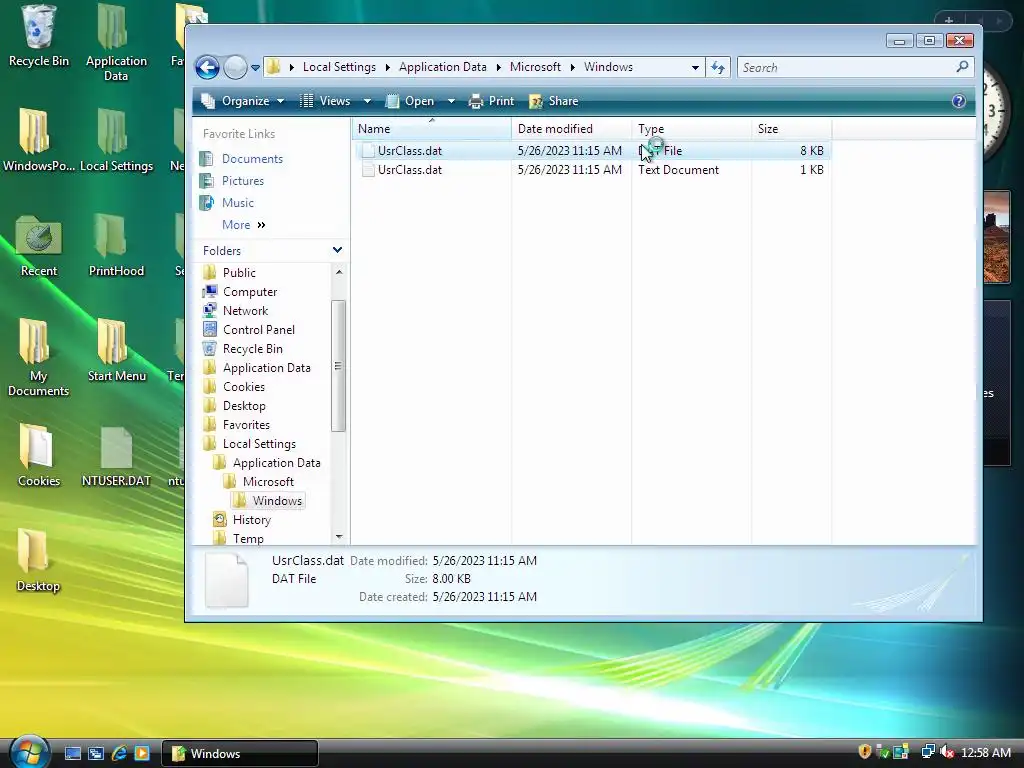Screen dimensions: 1024x768
Task: Click folder tree scroll up arrow
Action: [338, 272]
